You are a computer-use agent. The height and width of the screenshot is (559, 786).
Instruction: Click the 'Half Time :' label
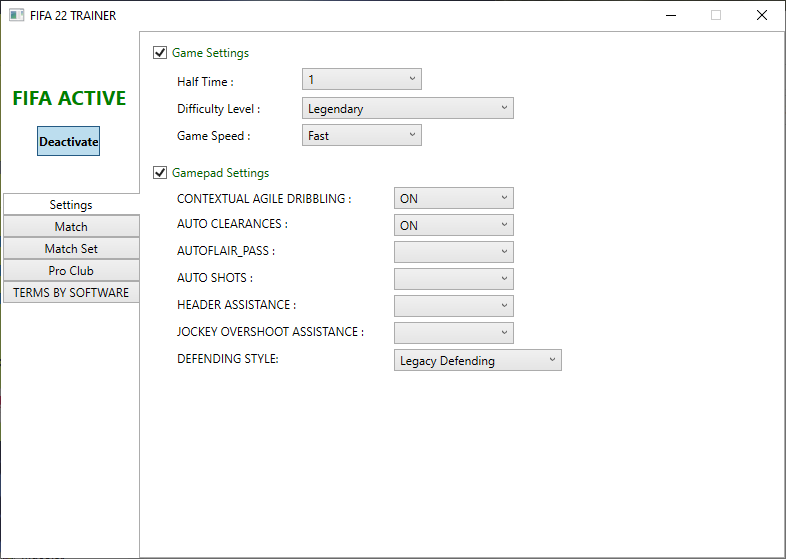(206, 82)
